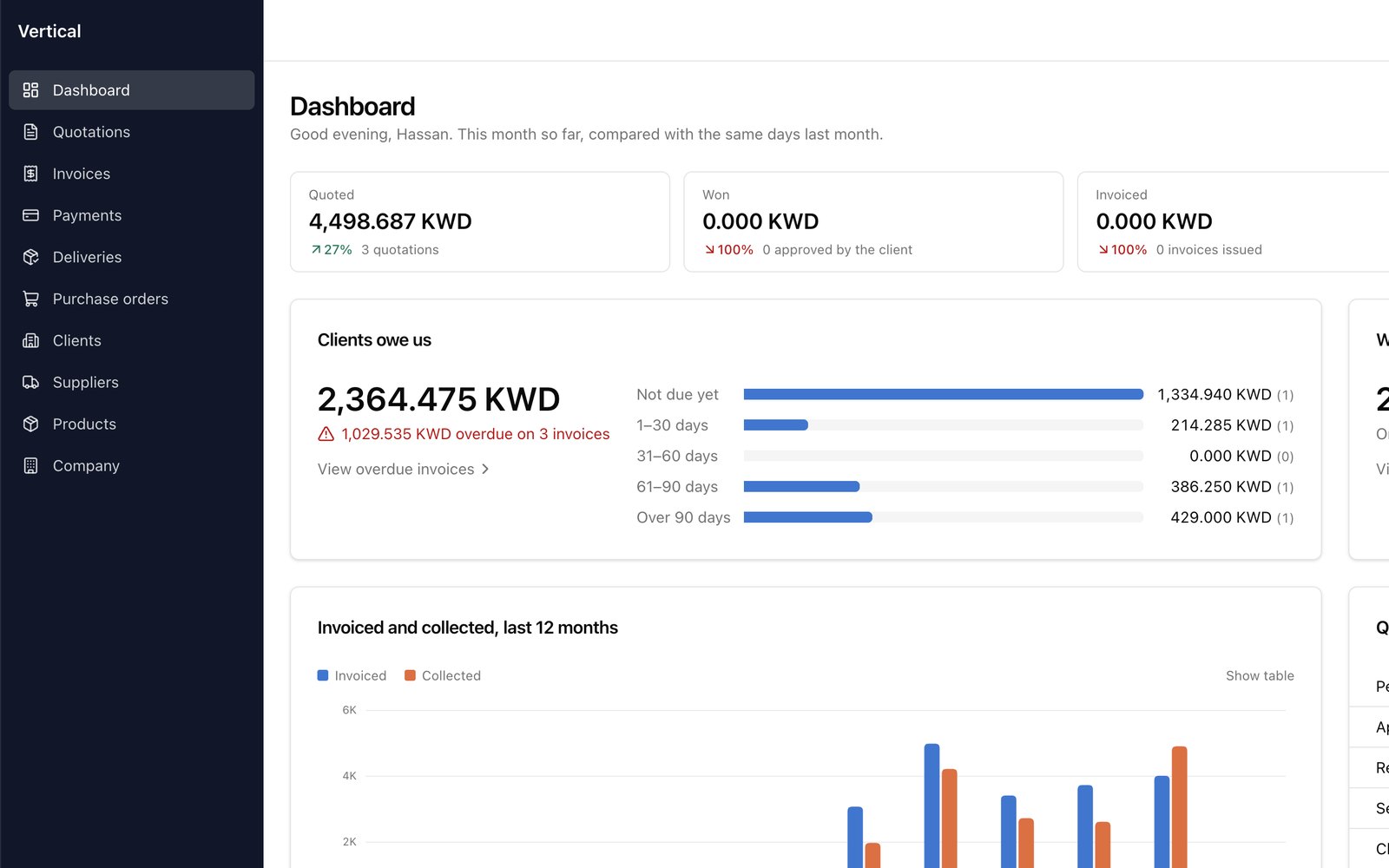Open the Quotations page
1389x868 pixels.
pos(131,132)
